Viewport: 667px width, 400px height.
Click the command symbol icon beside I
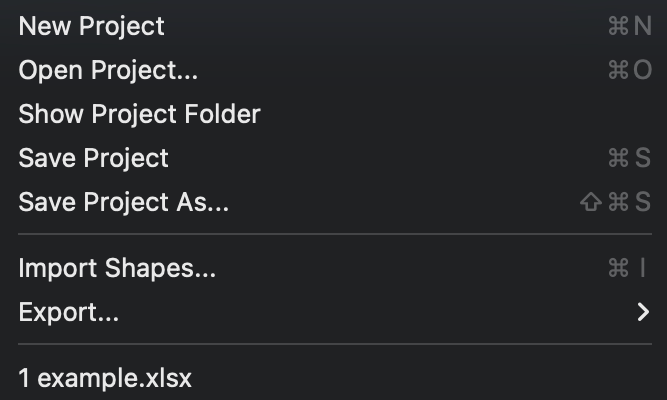click(x=619, y=268)
